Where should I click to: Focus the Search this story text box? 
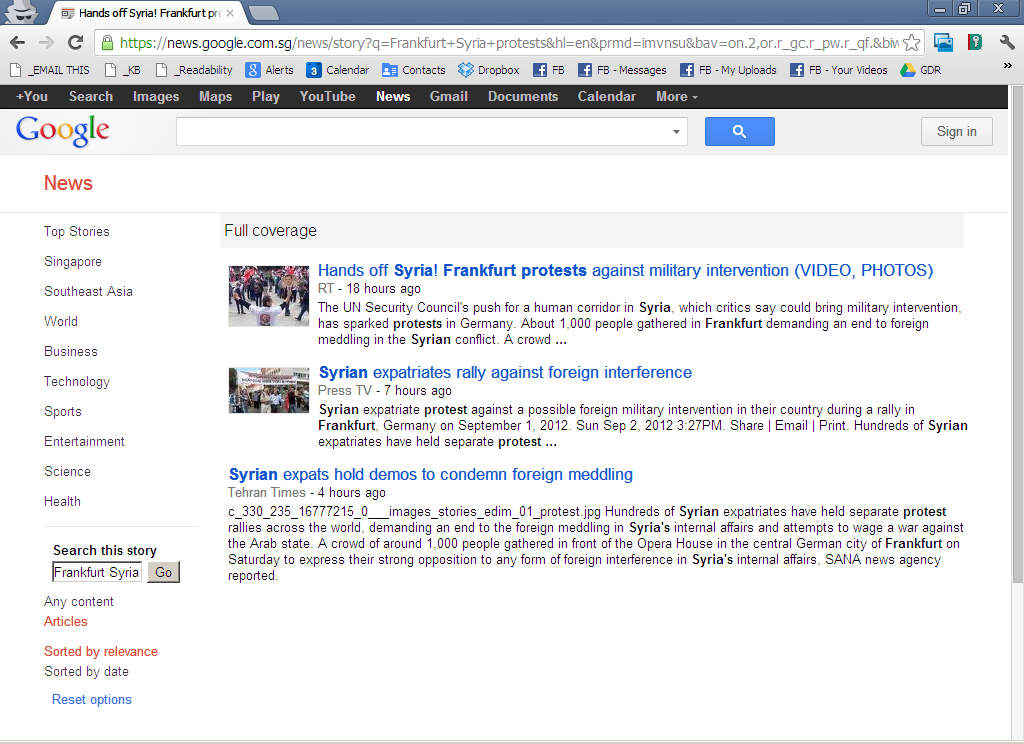pyautogui.click(x=97, y=572)
